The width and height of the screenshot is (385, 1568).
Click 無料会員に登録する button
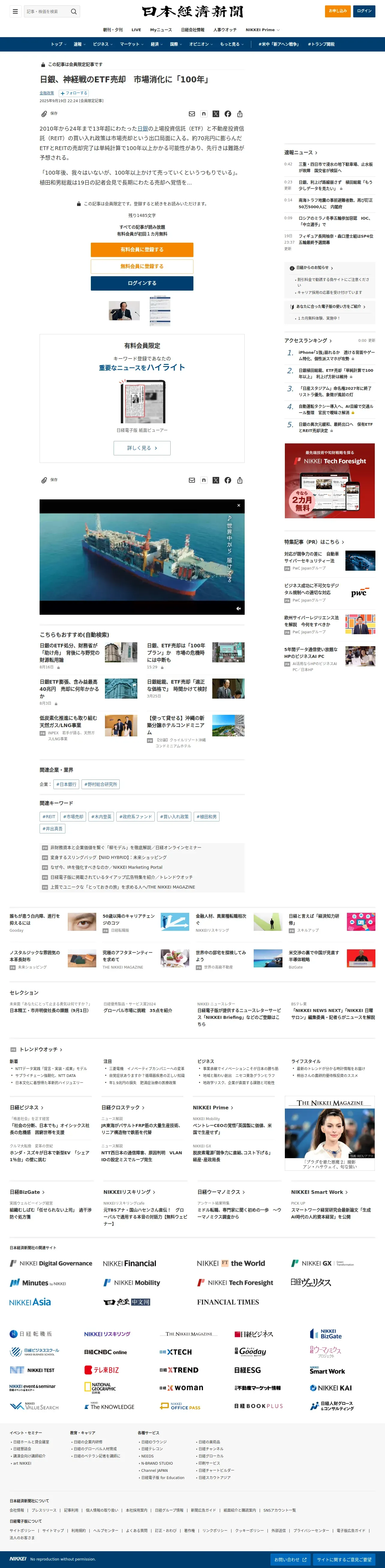pyautogui.click(x=142, y=266)
